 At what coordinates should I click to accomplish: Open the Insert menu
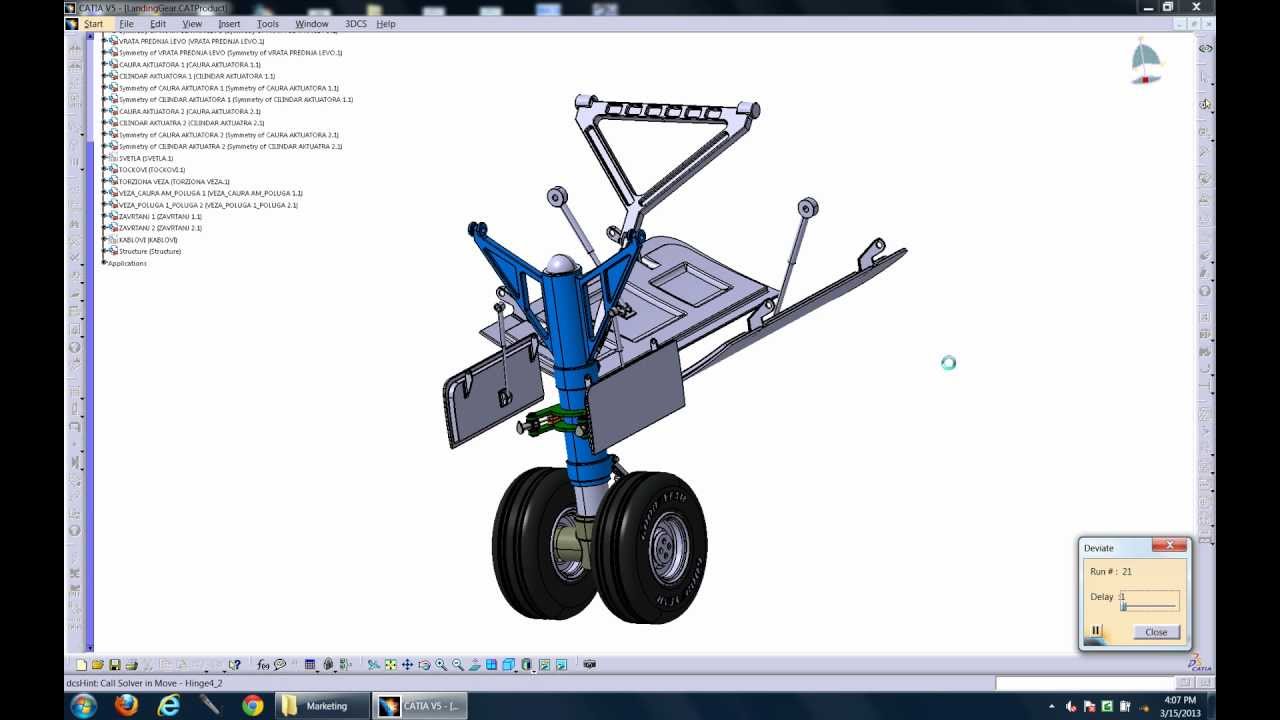(x=229, y=23)
